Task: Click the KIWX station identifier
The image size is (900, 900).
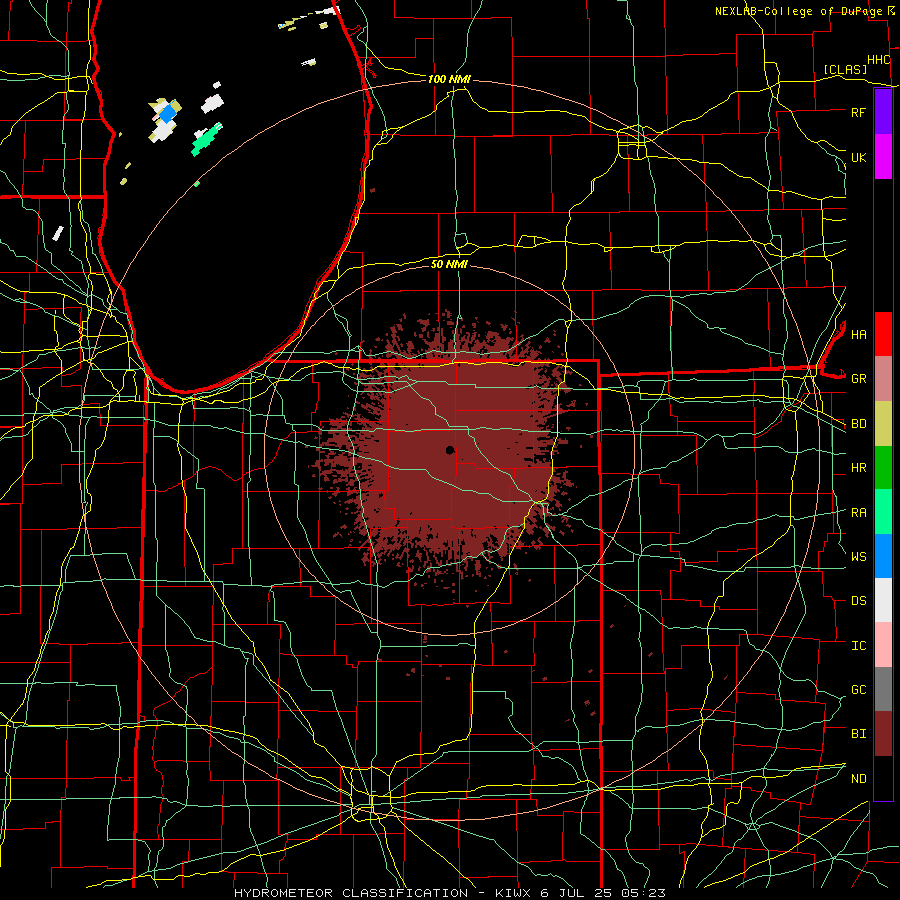Action: pyautogui.click(x=512, y=893)
